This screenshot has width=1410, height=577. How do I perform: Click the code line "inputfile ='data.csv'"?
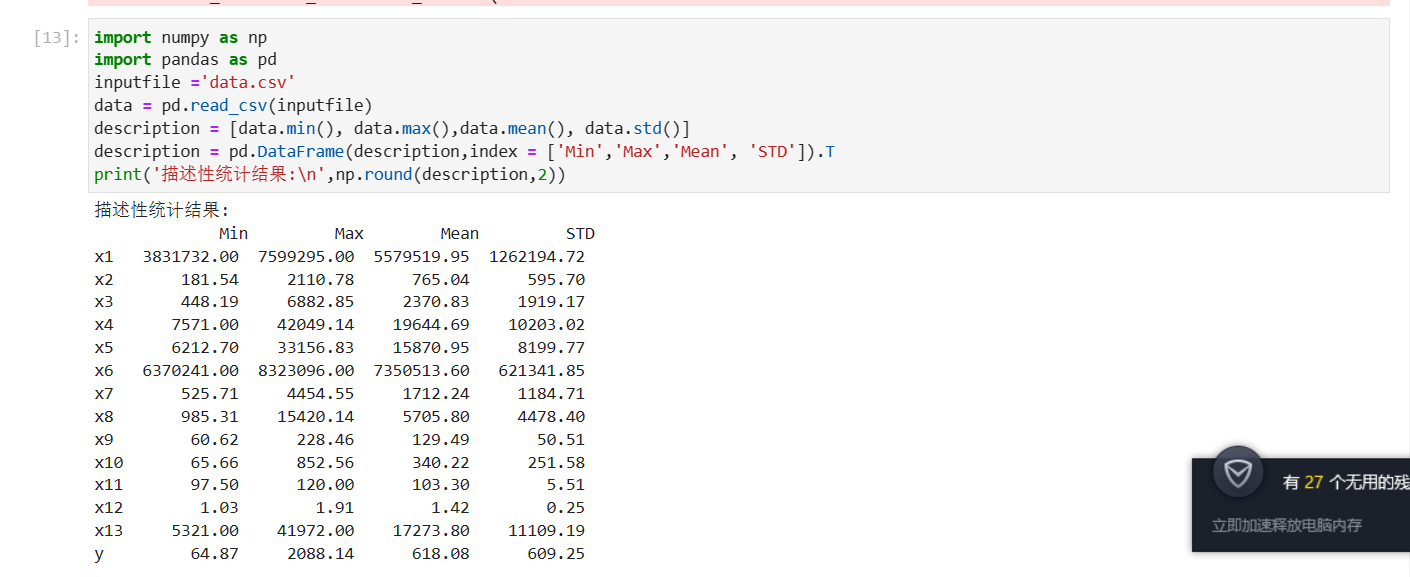(195, 83)
